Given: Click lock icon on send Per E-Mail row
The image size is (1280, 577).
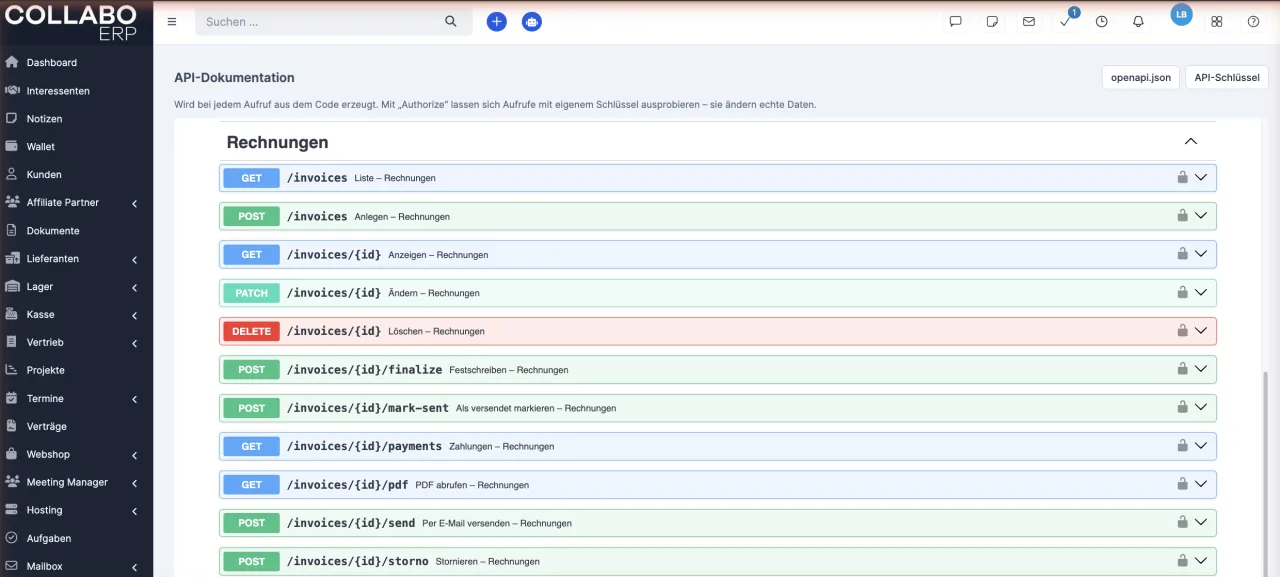Looking at the screenshot, I should (x=1182, y=522).
